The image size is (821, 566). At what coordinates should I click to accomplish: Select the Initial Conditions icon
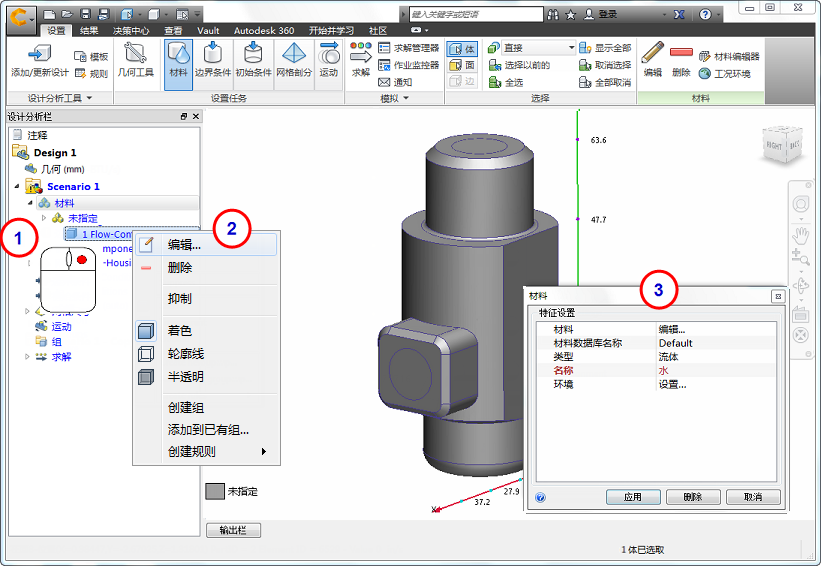click(253, 54)
